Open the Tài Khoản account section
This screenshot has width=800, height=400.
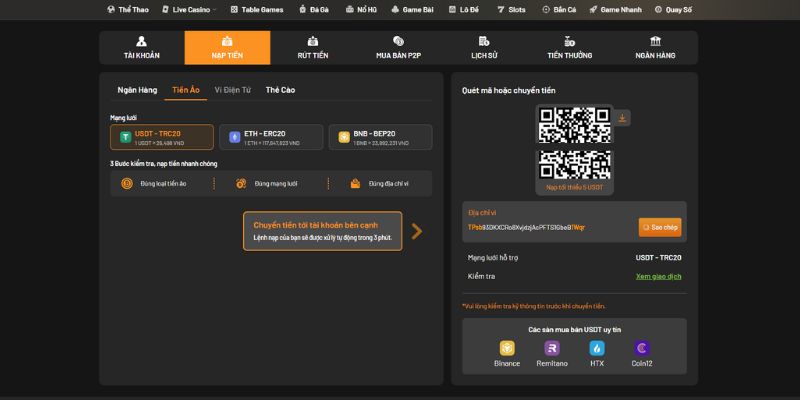pos(141,48)
